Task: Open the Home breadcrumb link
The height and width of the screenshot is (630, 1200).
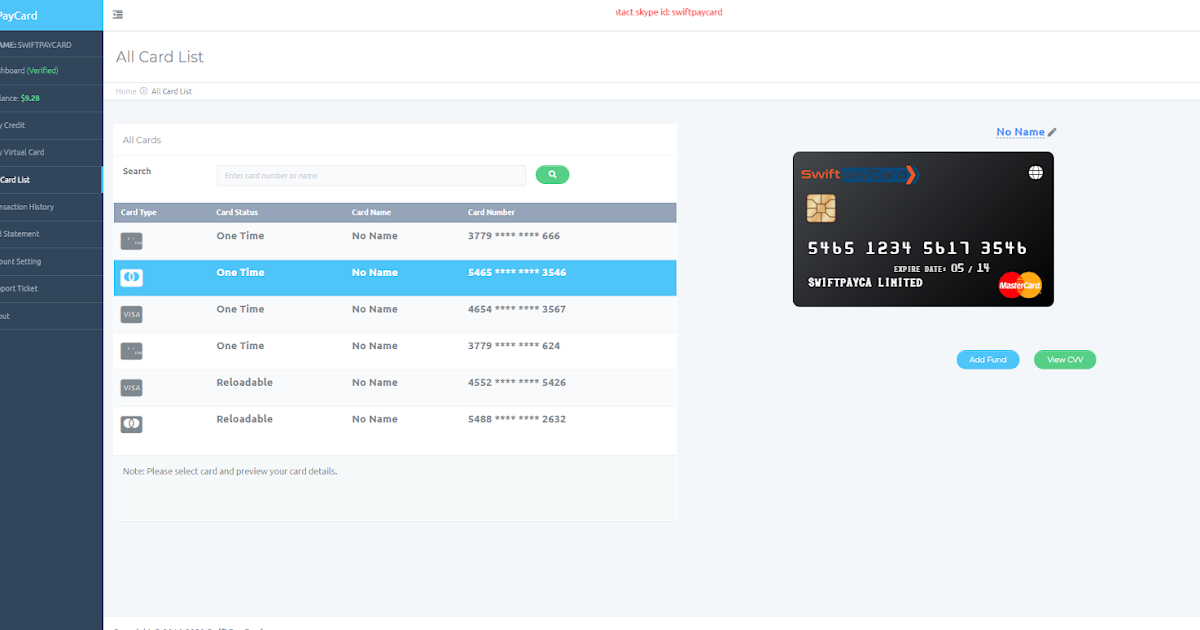Action: click(x=125, y=91)
